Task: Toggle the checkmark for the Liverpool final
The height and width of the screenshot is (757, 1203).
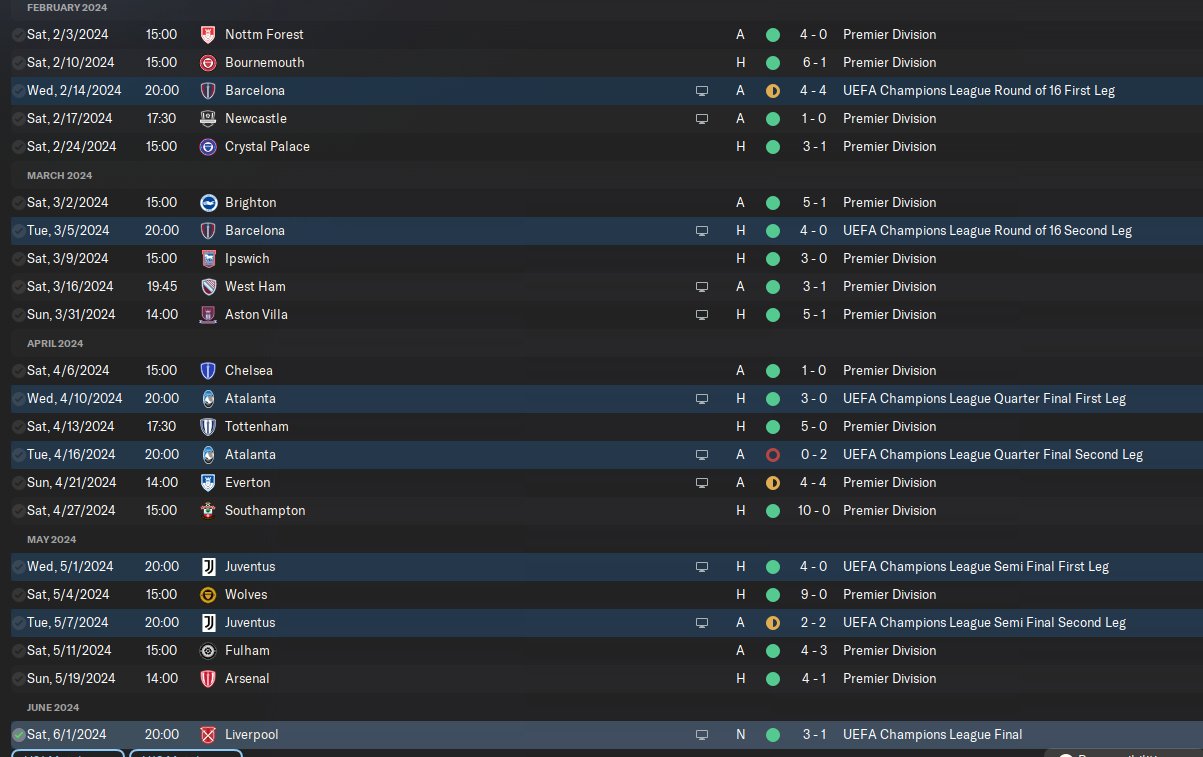Action: point(19,734)
